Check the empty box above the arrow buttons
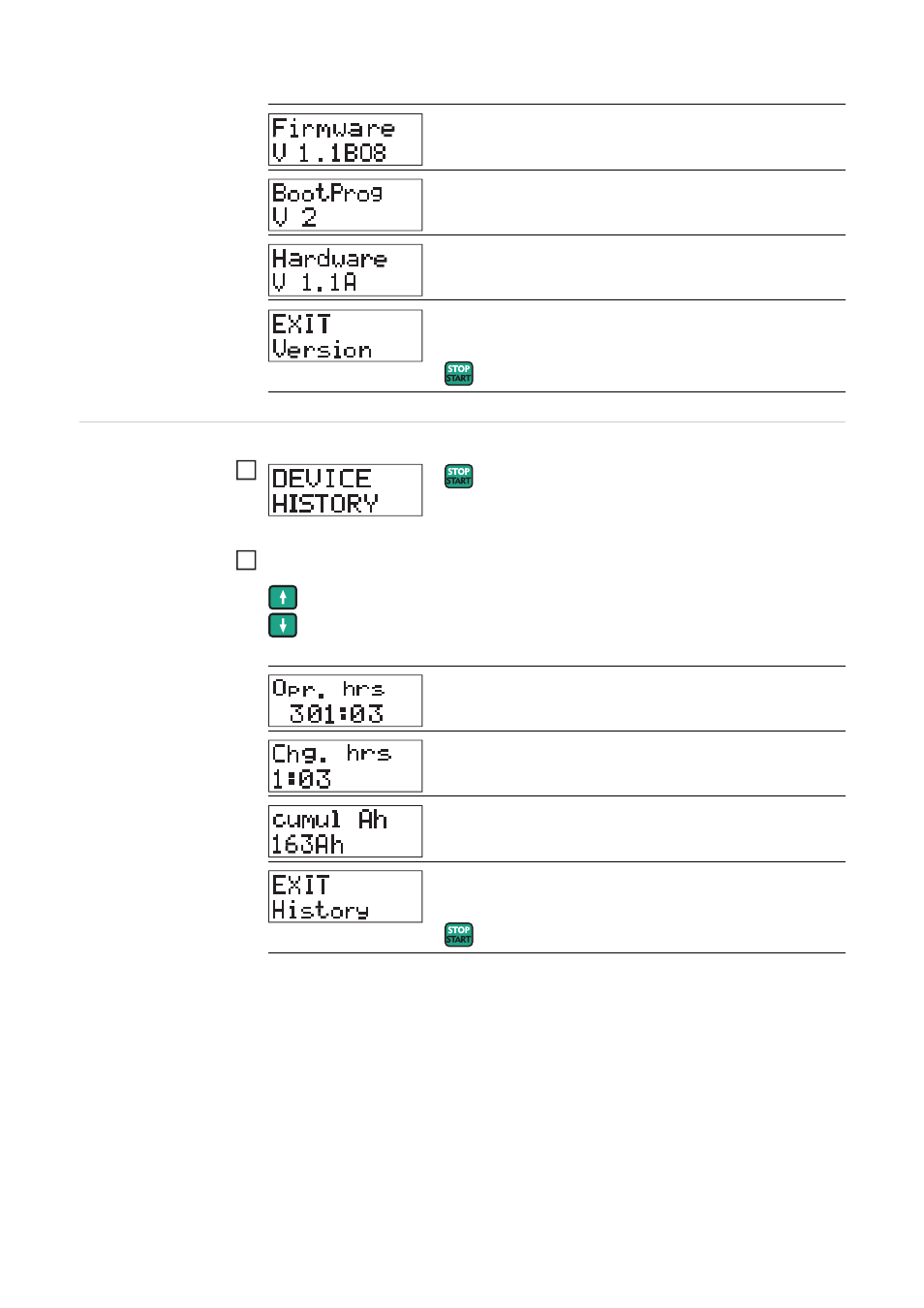 (246, 560)
